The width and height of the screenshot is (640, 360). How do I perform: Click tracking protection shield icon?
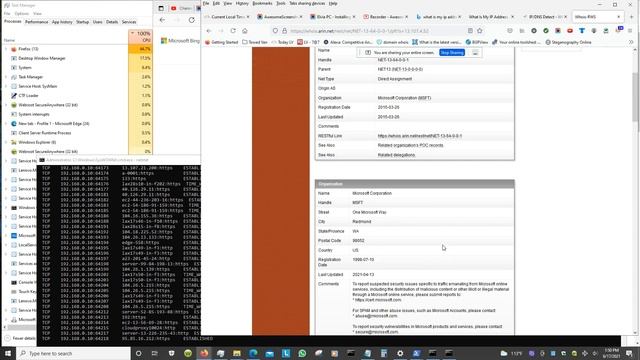pyautogui.click(x=275, y=31)
